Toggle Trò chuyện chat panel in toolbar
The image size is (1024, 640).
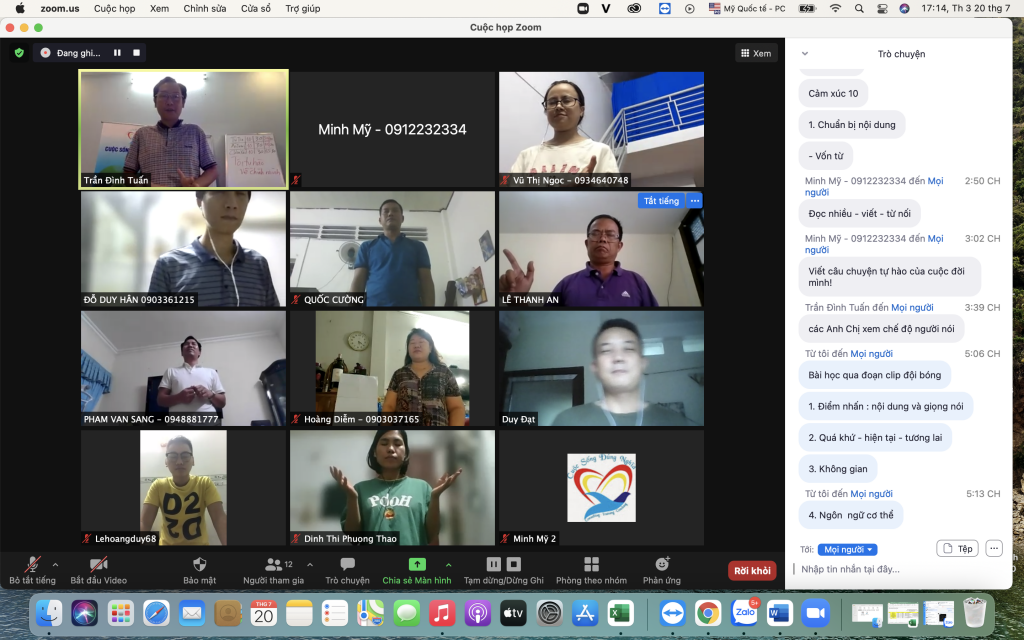(x=347, y=570)
